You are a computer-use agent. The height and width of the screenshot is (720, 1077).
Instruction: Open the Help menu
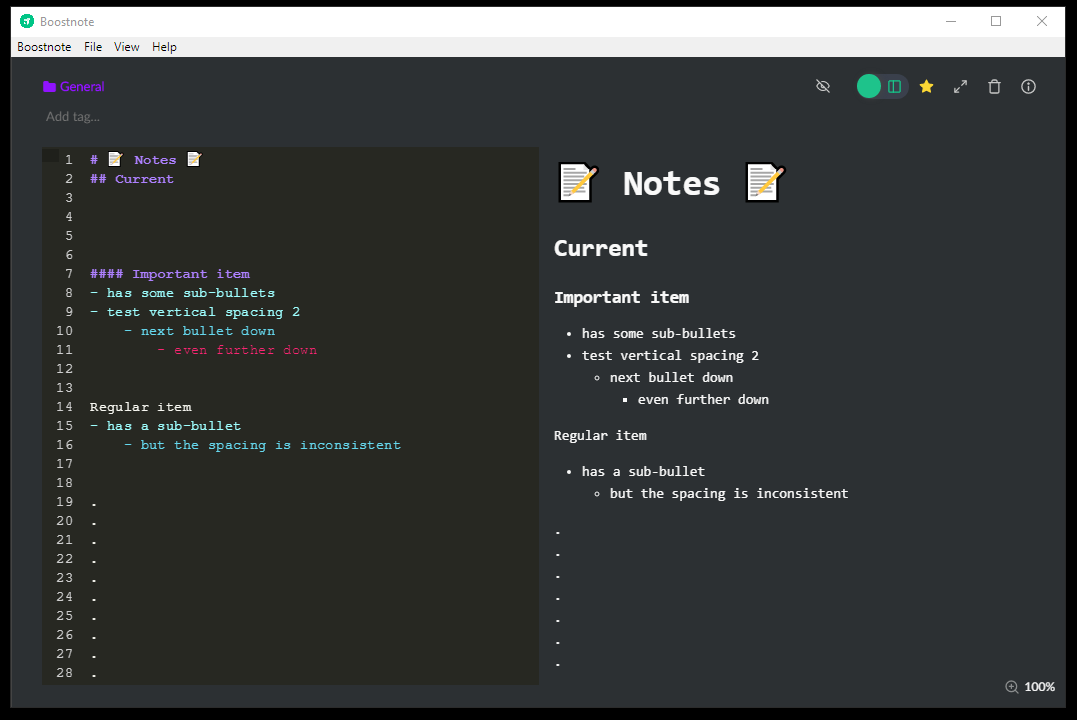coord(164,47)
